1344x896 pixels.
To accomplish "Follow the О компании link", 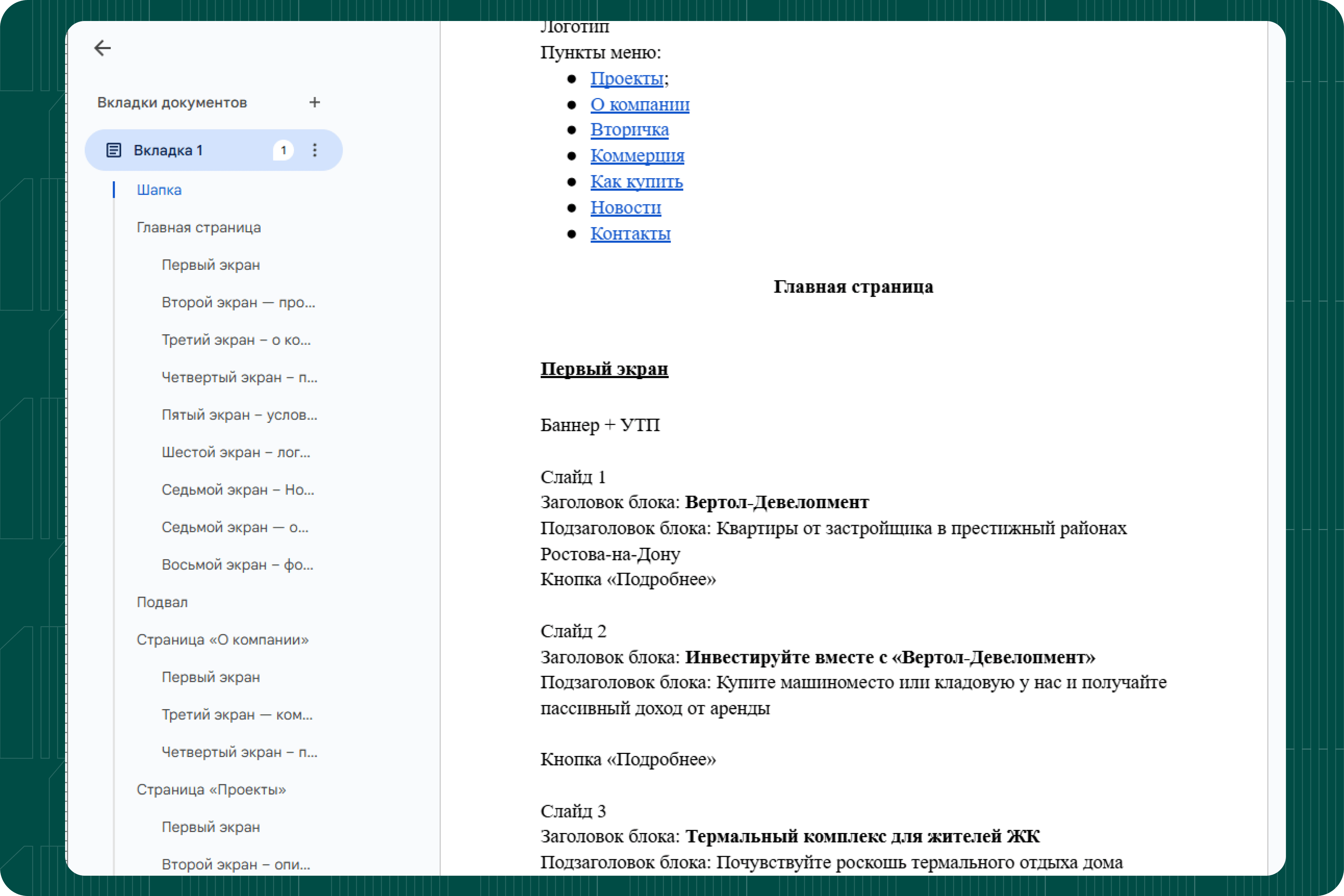I will pyautogui.click(x=639, y=105).
